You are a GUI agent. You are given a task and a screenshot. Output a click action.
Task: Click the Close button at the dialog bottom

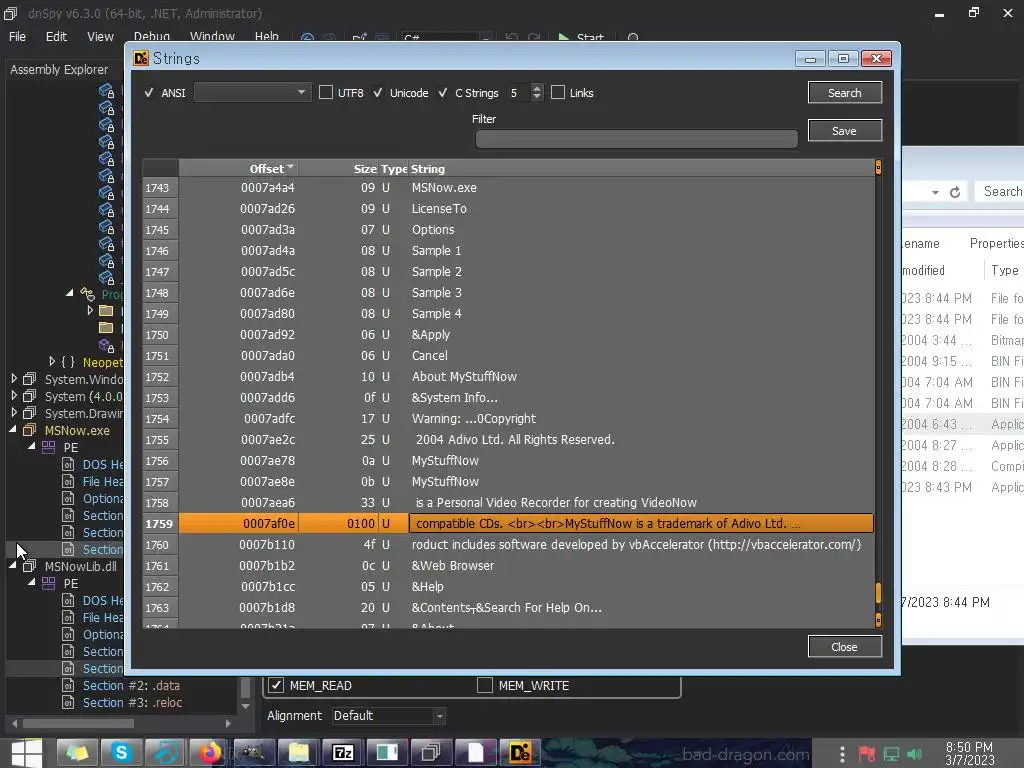tap(844, 647)
